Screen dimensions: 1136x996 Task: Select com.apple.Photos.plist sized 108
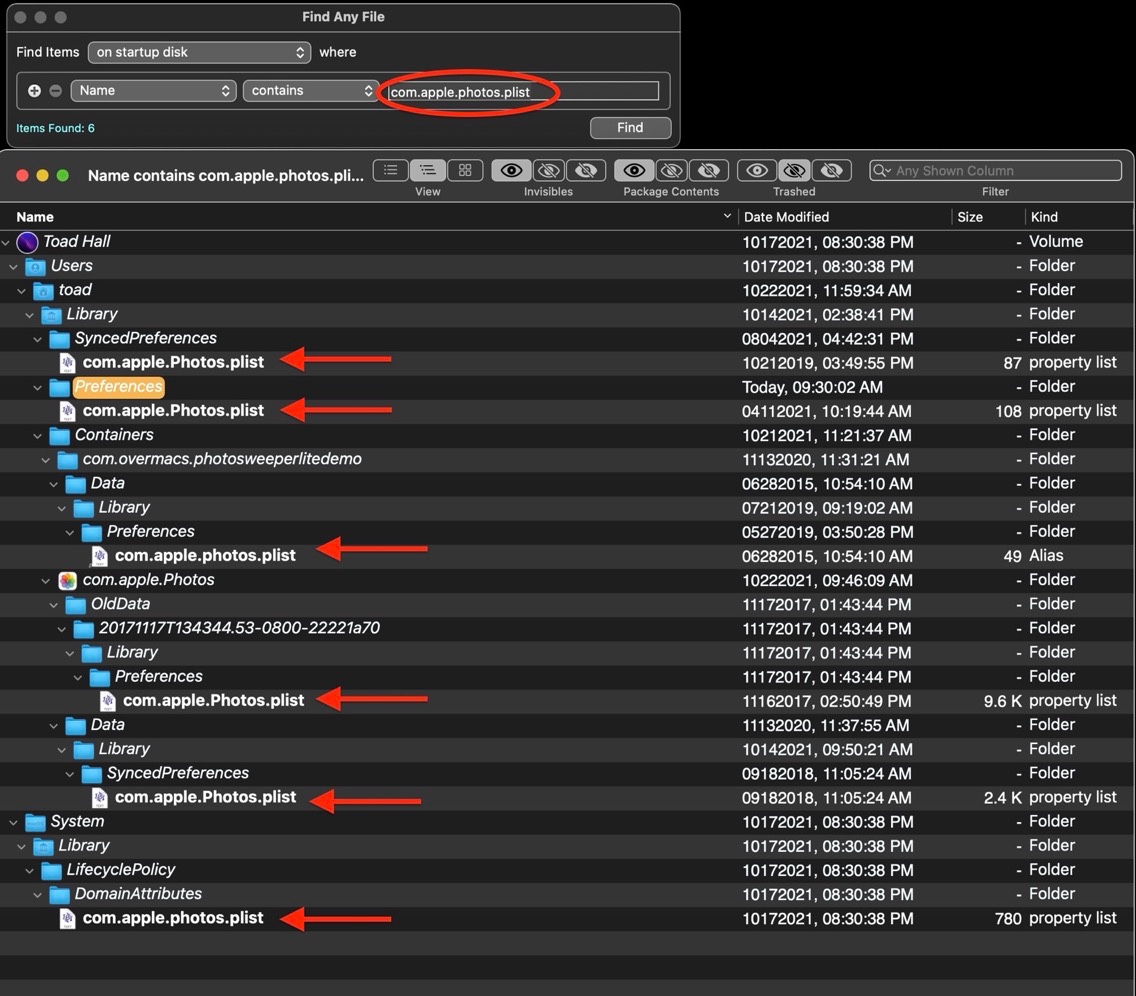(x=173, y=411)
